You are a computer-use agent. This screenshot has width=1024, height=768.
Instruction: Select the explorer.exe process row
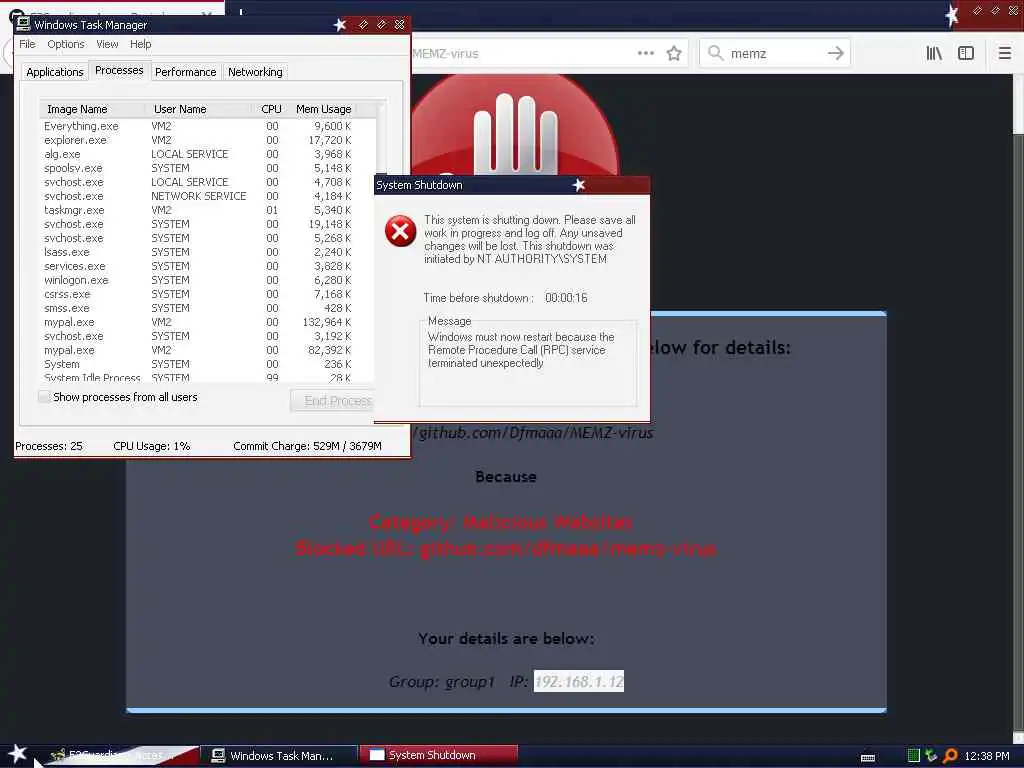tap(207, 140)
